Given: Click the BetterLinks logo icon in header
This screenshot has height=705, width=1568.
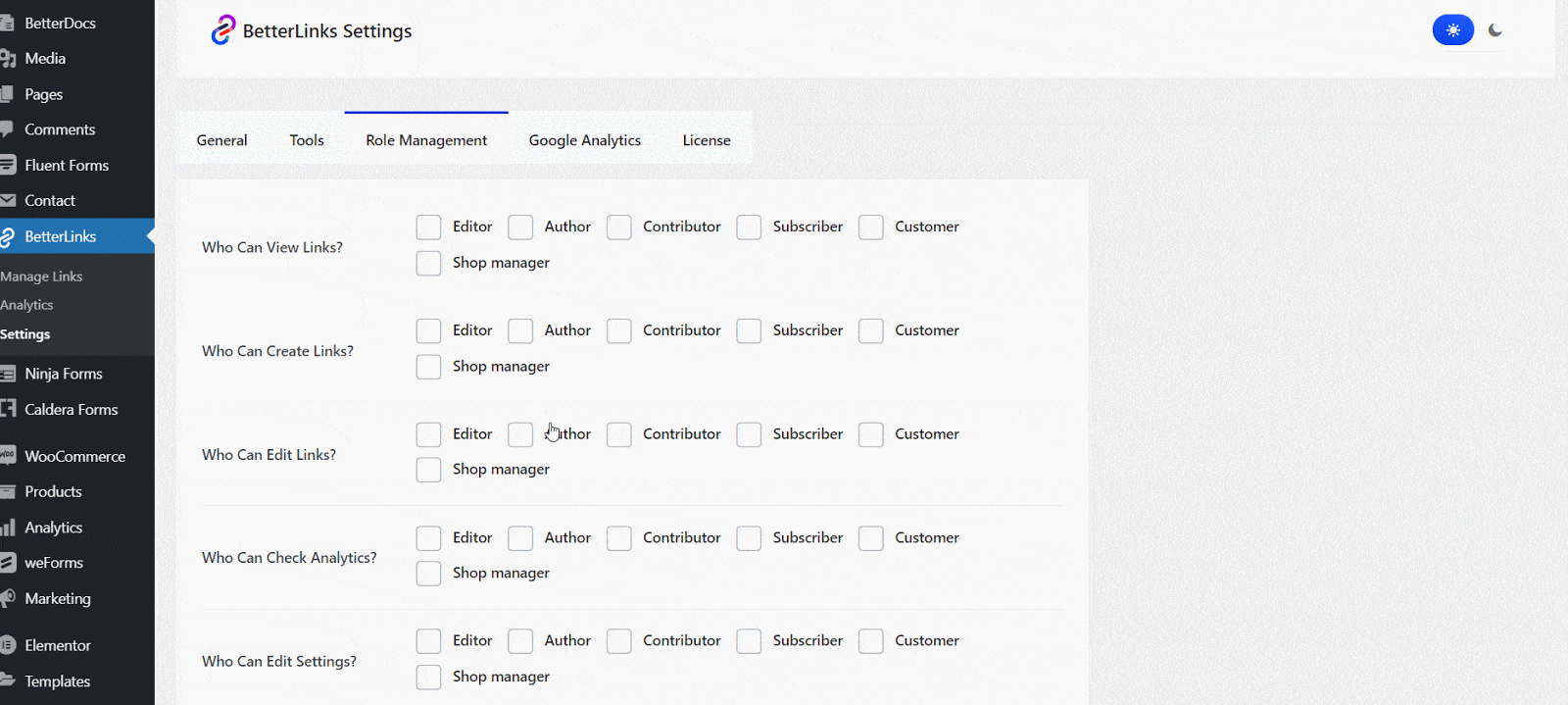Looking at the screenshot, I should 223,30.
